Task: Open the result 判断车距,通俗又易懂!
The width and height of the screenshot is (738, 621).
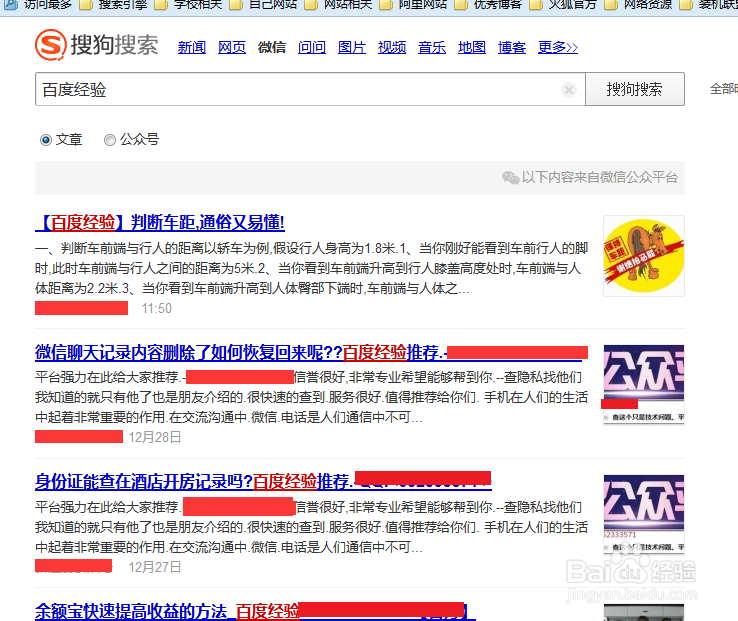Action: [x=160, y=223]
